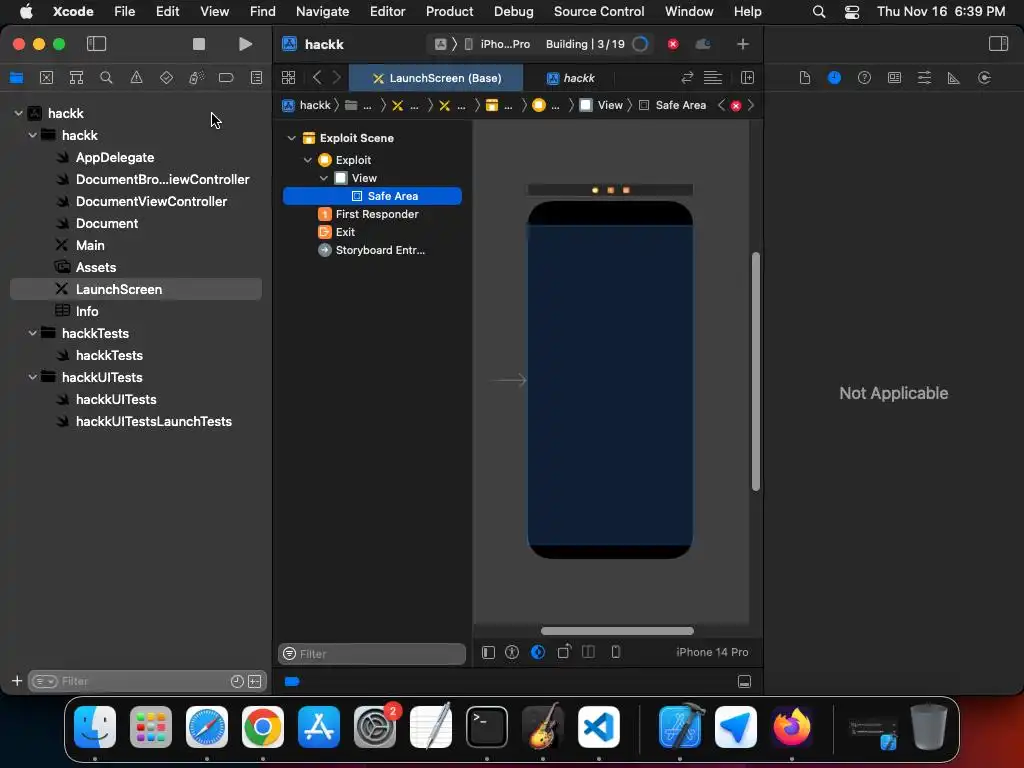Show the Project navigator folder icon

[x=16, y=78]
